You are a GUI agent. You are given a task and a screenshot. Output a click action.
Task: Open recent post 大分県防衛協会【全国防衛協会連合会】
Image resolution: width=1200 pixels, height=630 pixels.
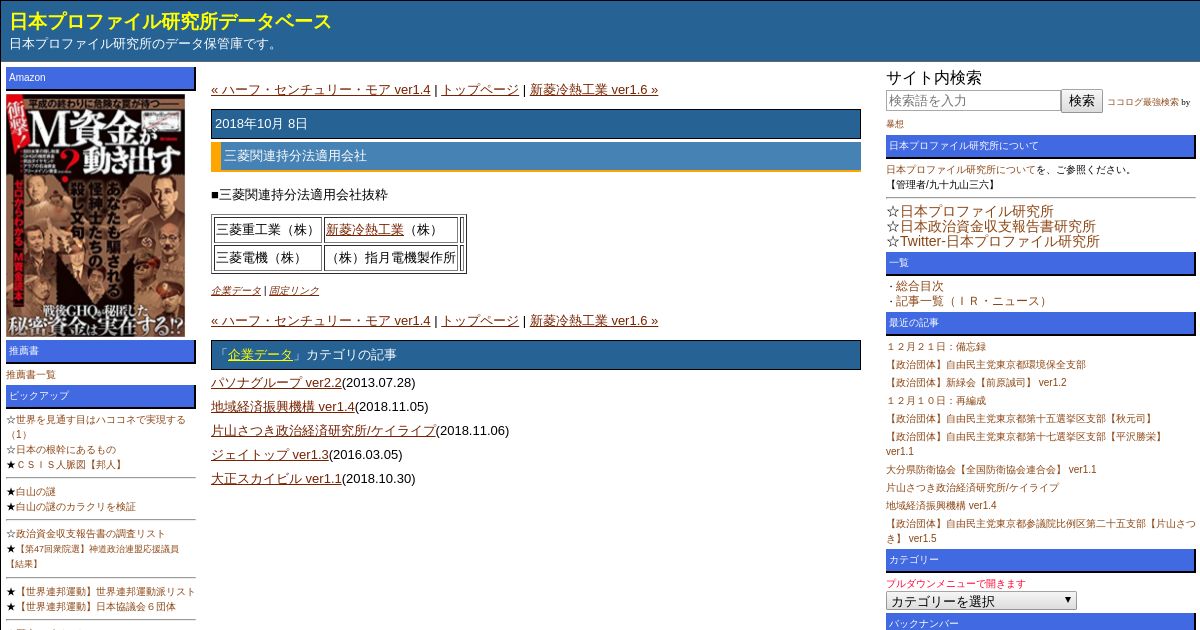click(x=991, y=469)
